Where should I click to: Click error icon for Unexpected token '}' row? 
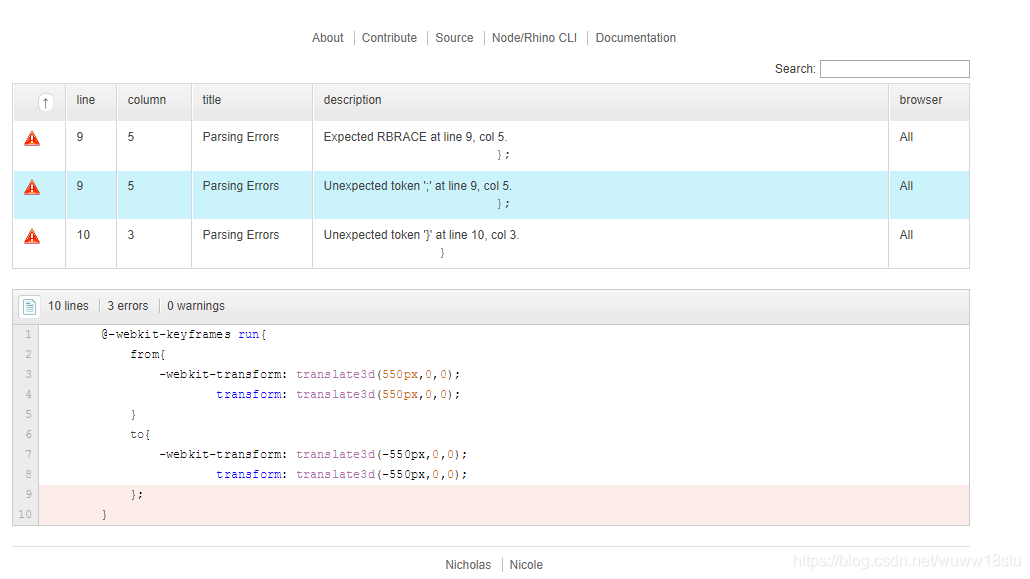tap(32, 237)
